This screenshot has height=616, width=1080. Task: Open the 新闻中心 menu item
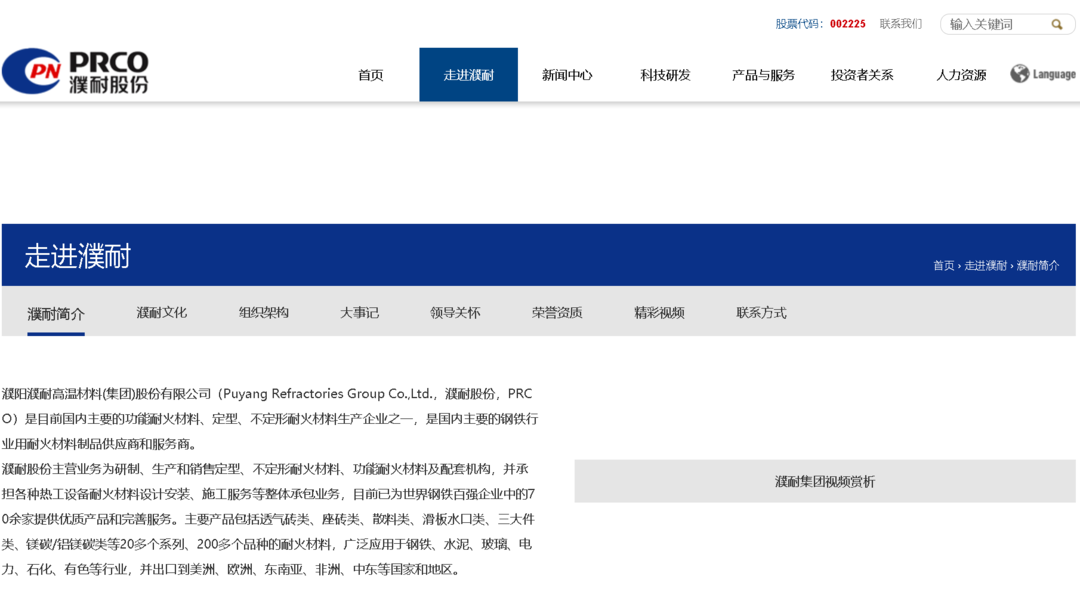[567, 75]
